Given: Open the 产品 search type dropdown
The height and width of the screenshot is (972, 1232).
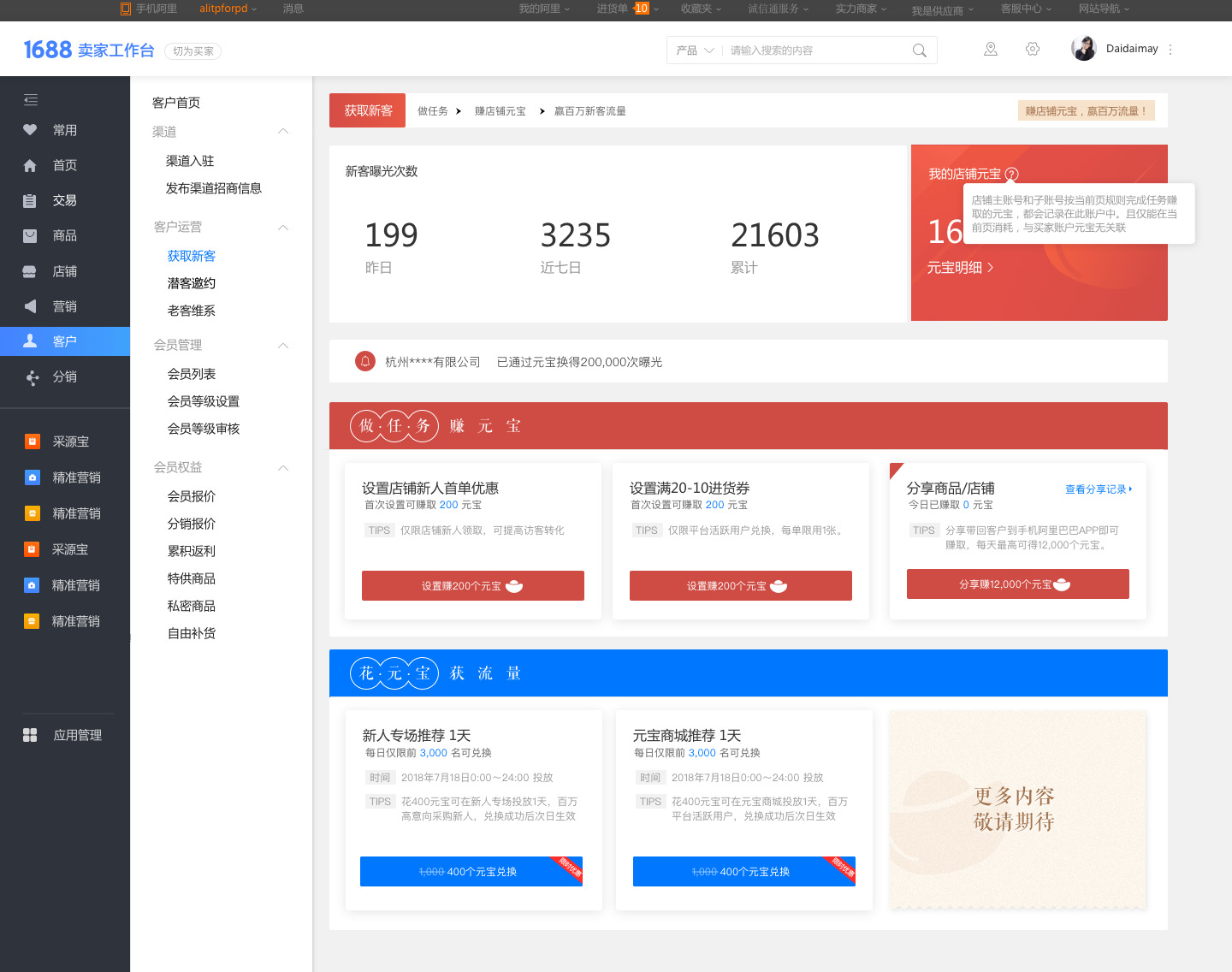Looking at the screenshot, I should click(695, 50).
